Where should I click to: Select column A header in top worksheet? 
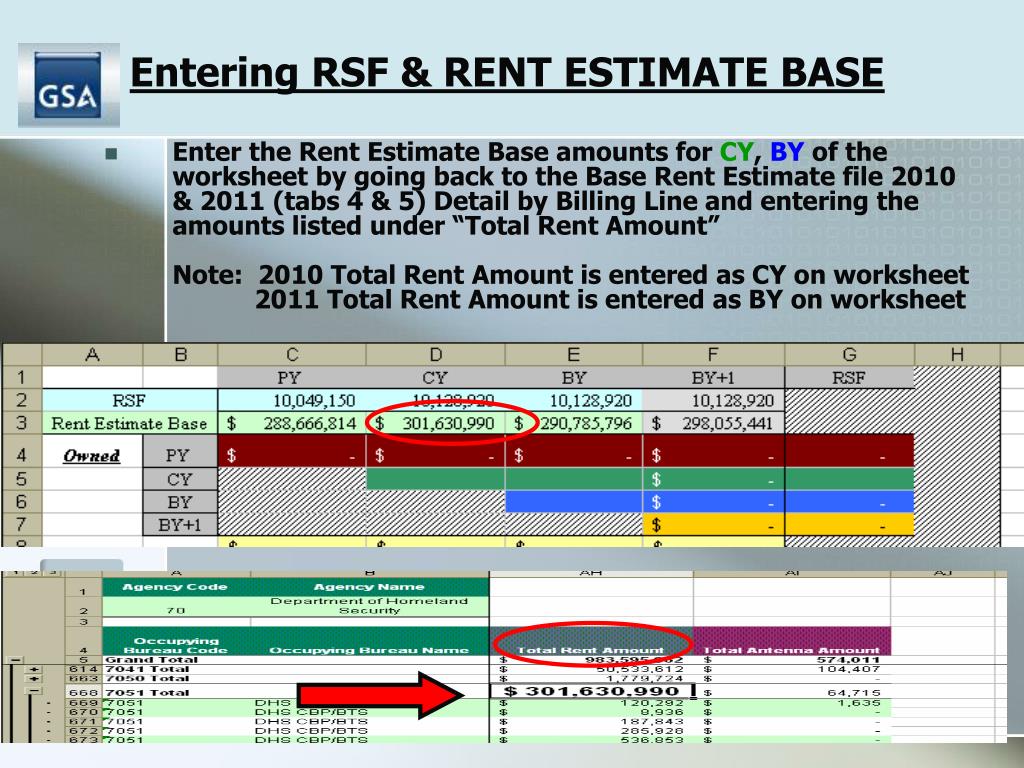(92, 355)
